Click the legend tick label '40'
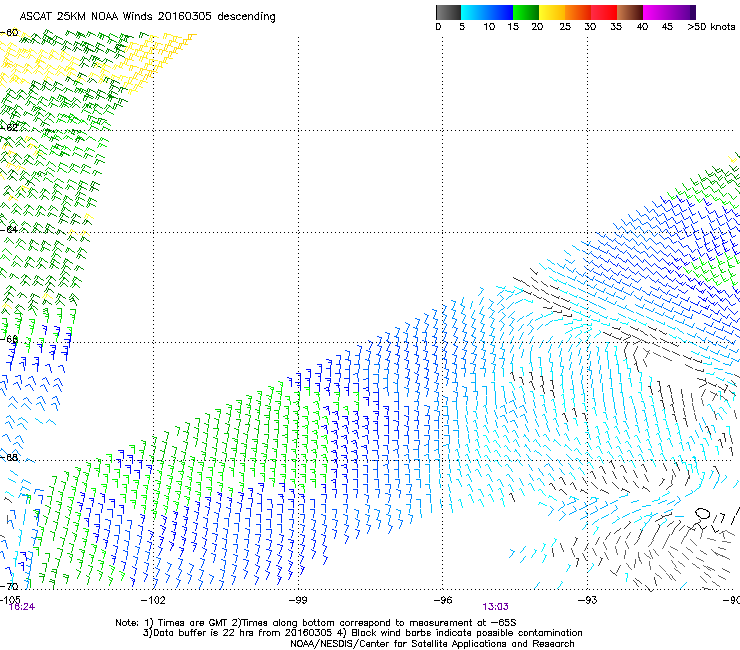This screenshot has width=740, height=650. [x=642, y=27]
